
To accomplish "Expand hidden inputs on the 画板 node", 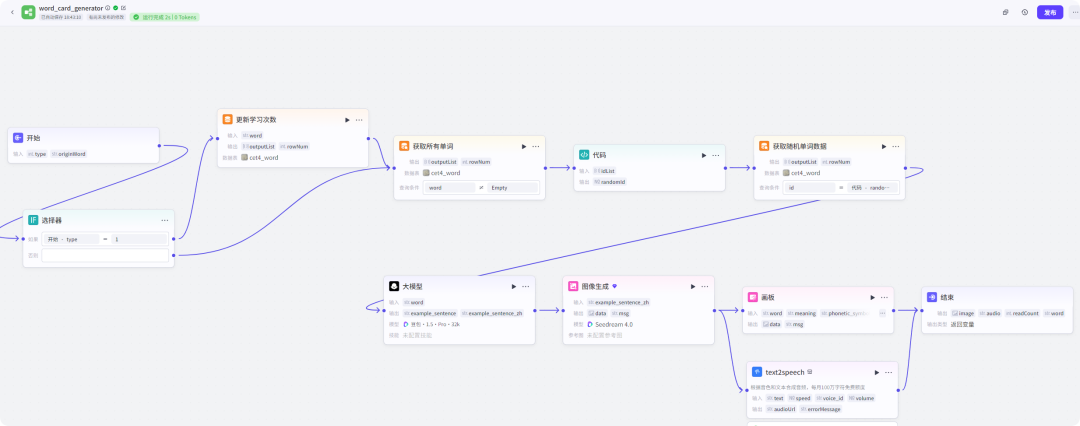I will coord(881,313).
